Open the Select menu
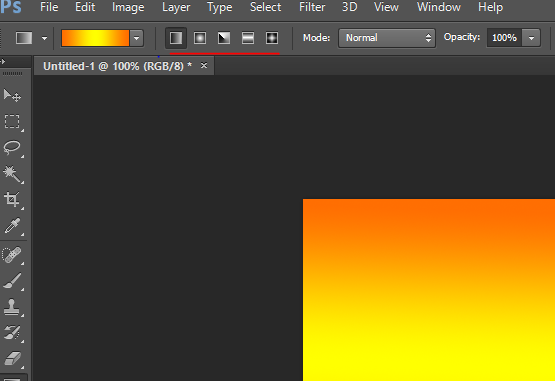This screenshot has height=381, width=555. pos(265,7)
